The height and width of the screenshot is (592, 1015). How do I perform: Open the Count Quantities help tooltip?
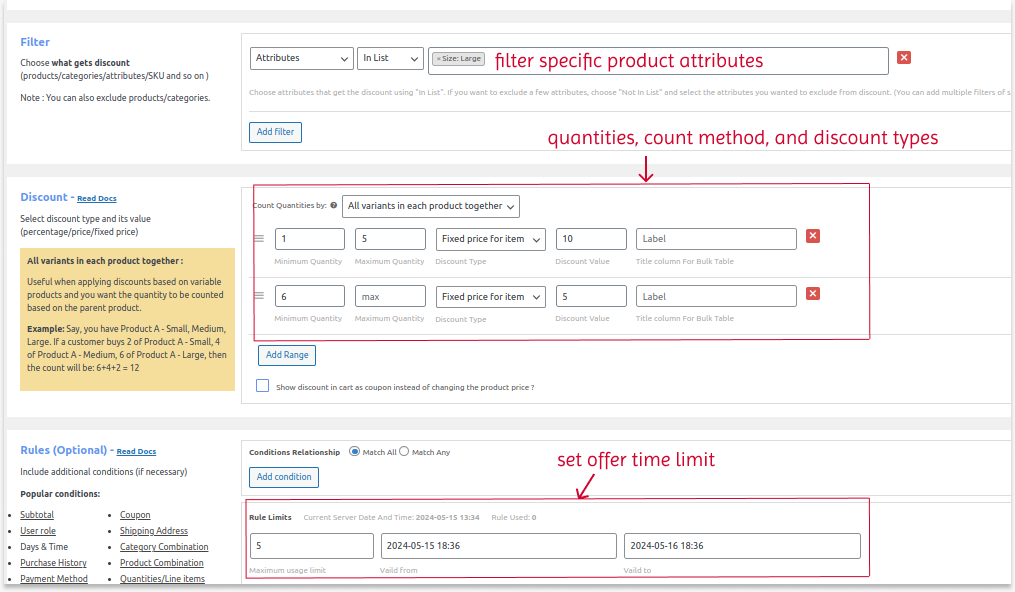click(x=331, y=205)
